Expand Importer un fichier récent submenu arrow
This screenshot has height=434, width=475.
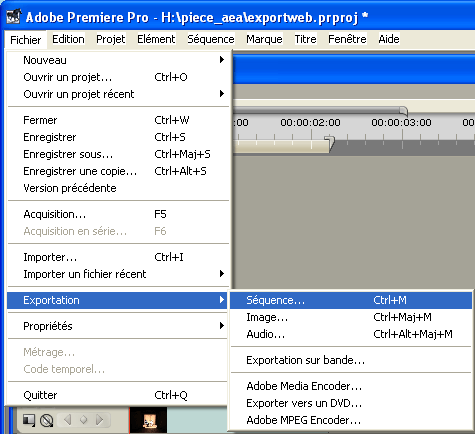click(x=222, y=274)
